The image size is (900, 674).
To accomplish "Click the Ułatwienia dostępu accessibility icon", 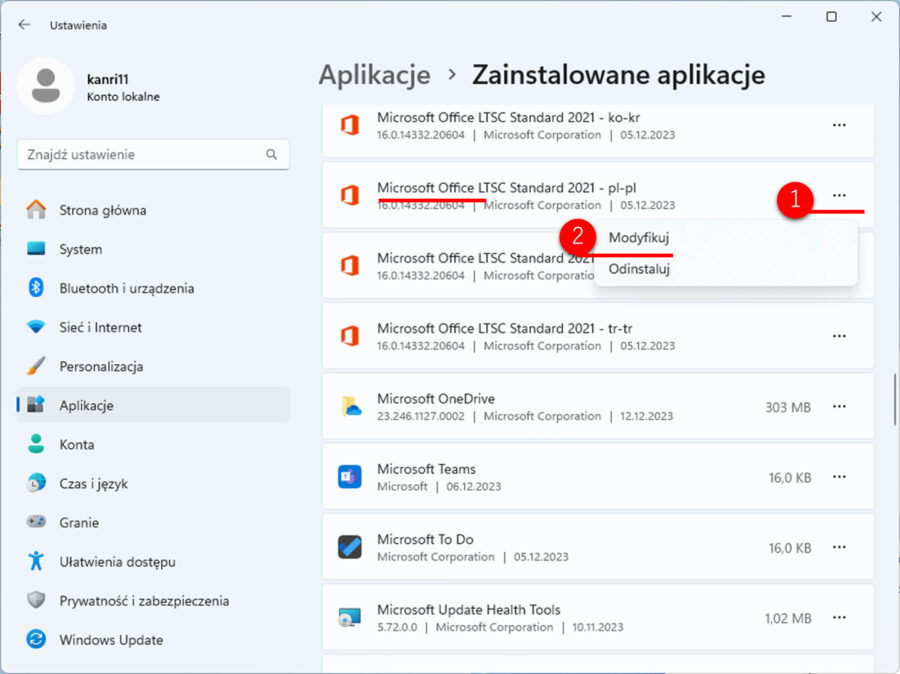I will tap(36, 561).
